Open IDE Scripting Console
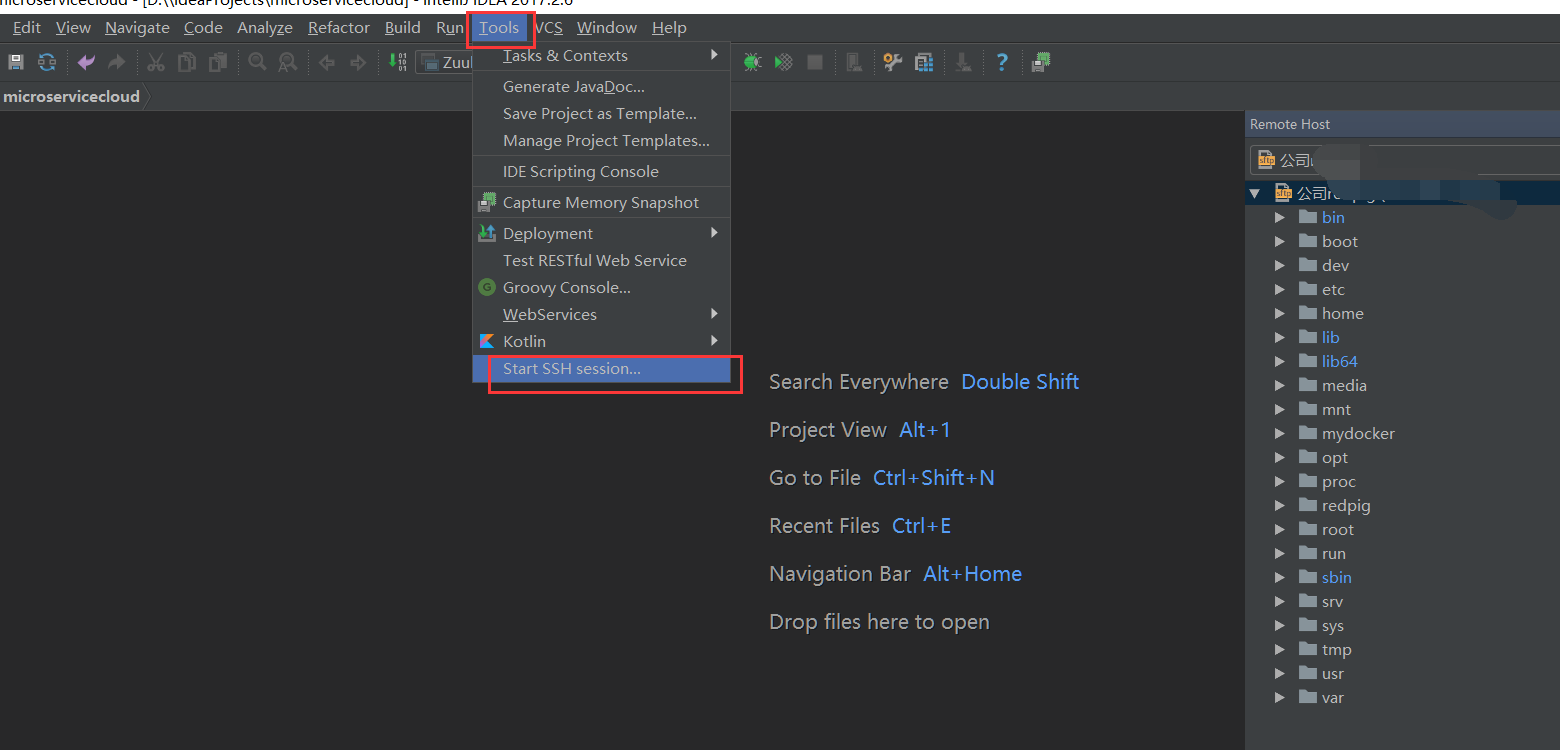The height and width of the screenshot is (750, 1560). (x=601, y=172)
